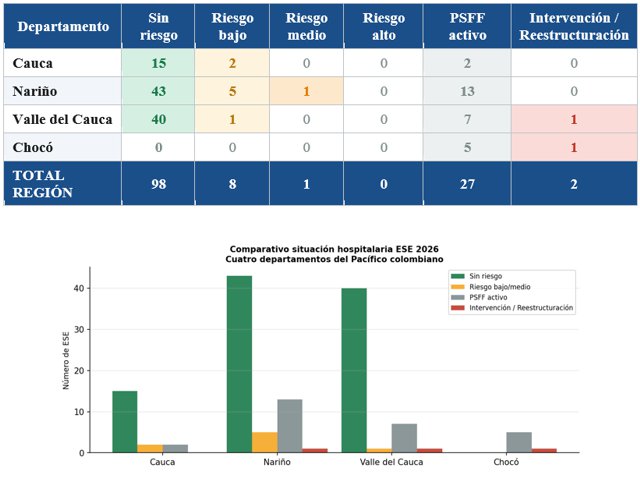This screenshot has height=479, width=640.
Task: Select the Valle del Cauca row label
Action: tap(62, 119)
